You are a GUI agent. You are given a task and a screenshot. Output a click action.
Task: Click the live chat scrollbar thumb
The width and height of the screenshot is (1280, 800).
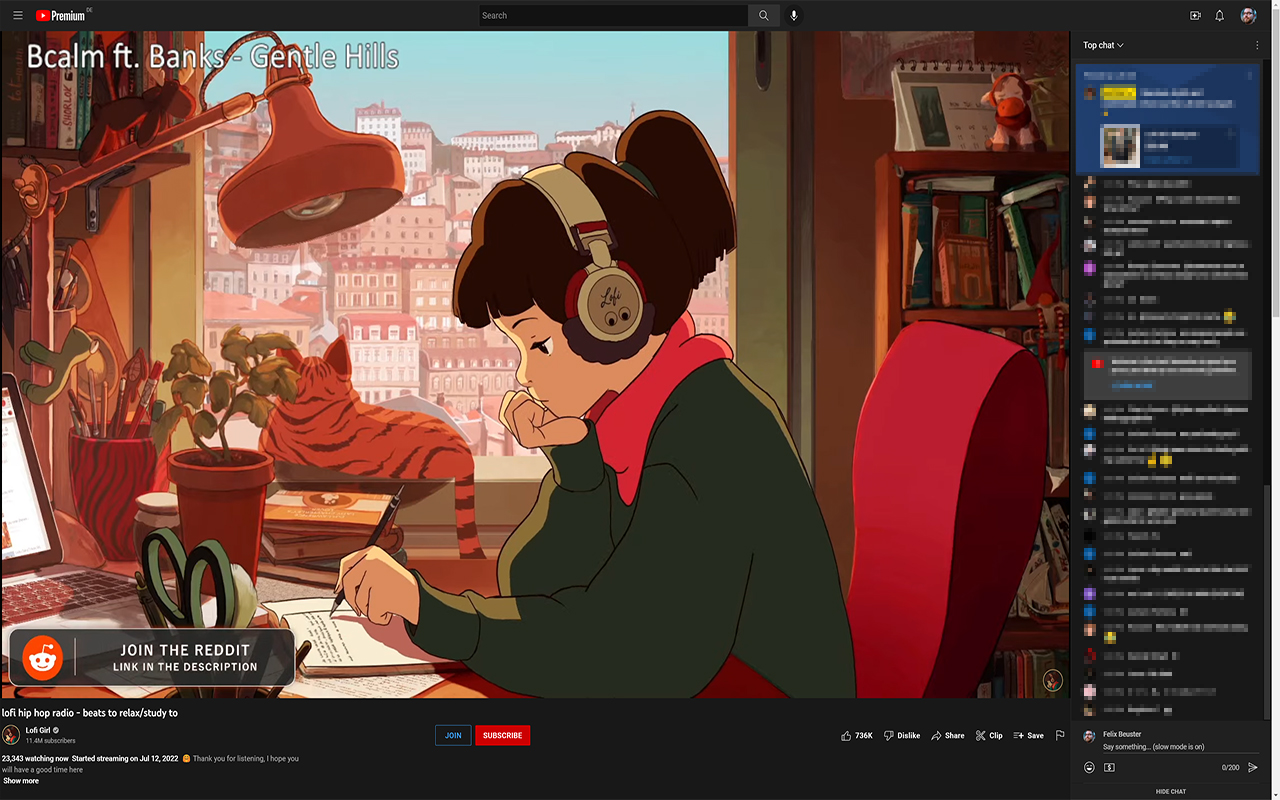[x=1266, y=600]
